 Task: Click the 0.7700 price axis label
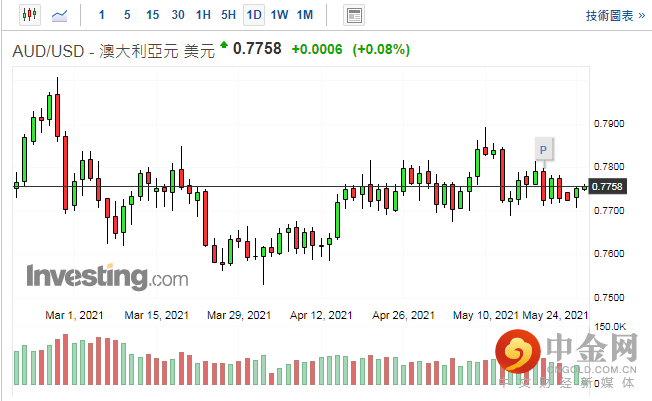tap(609, 210)
